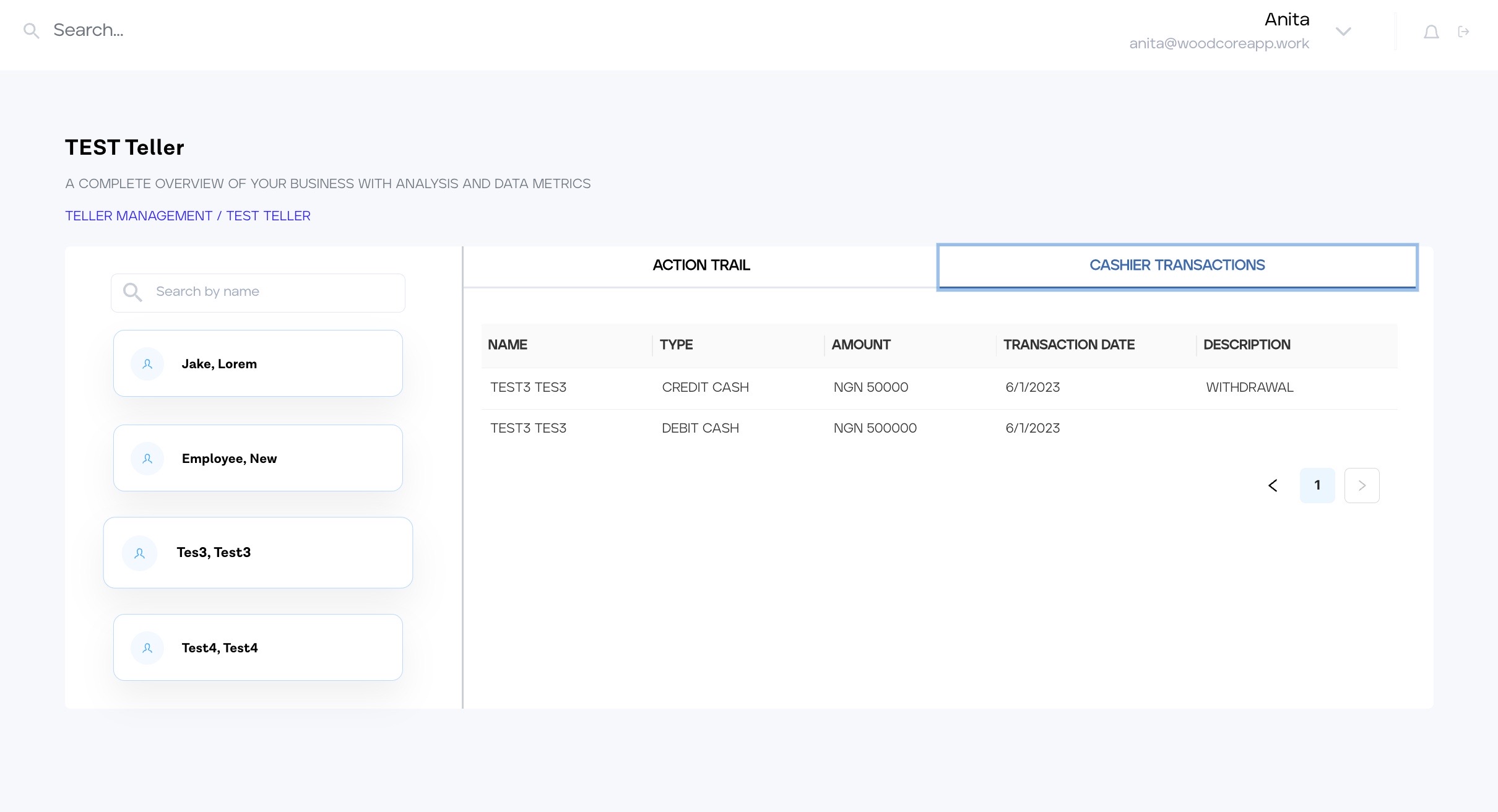This screenshot has height=812, width=1498.
Task: Click Employee, New avatar icon
Action: point(147,459)
